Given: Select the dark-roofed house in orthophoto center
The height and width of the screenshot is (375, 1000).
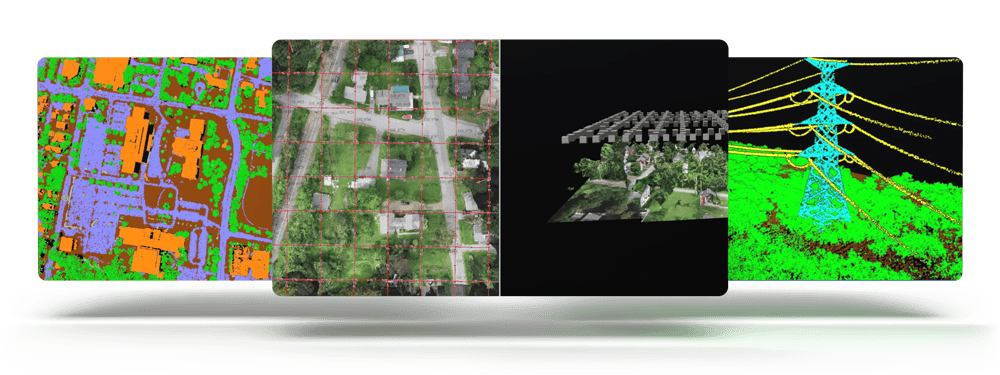Looking at the screenshot, I should tap(395, 168).
